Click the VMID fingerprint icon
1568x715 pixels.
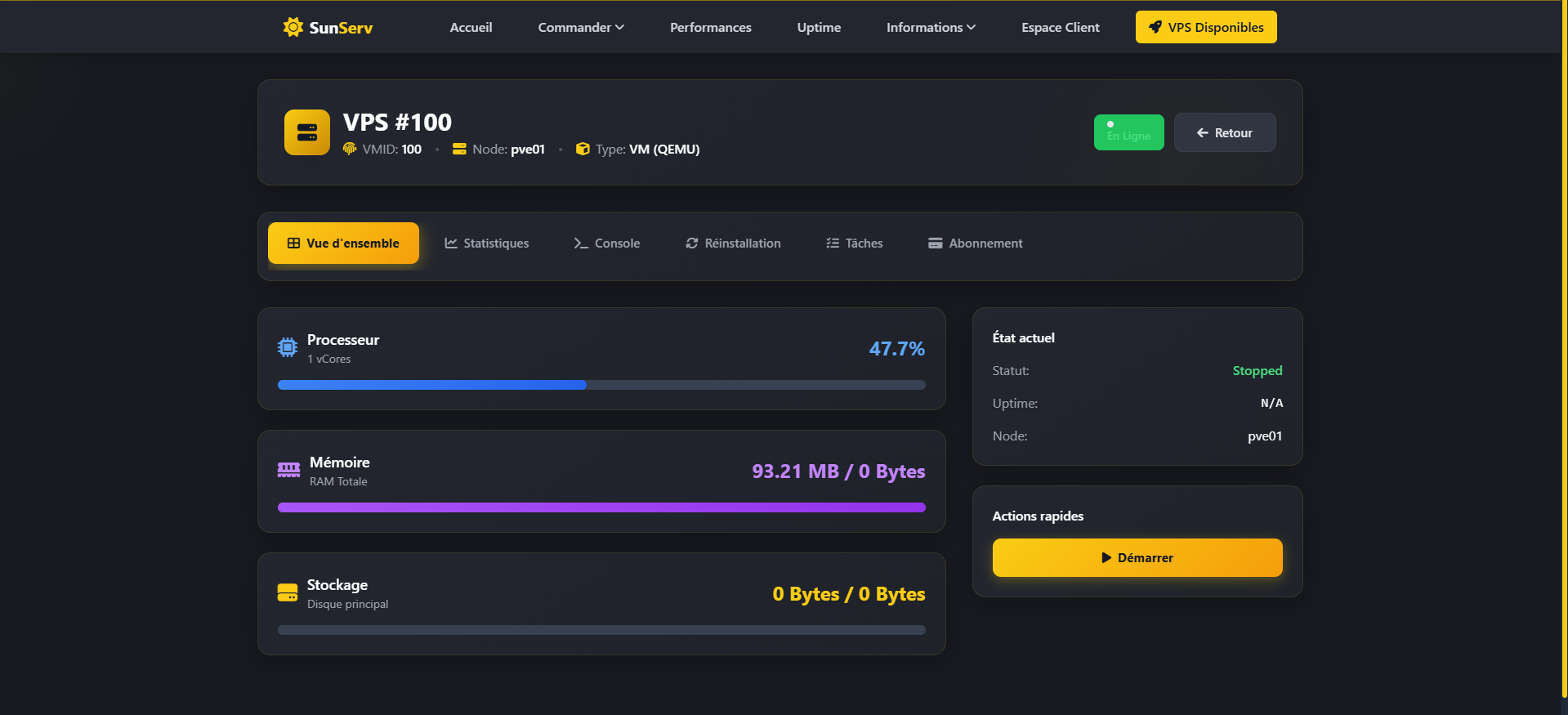[350, 149]
